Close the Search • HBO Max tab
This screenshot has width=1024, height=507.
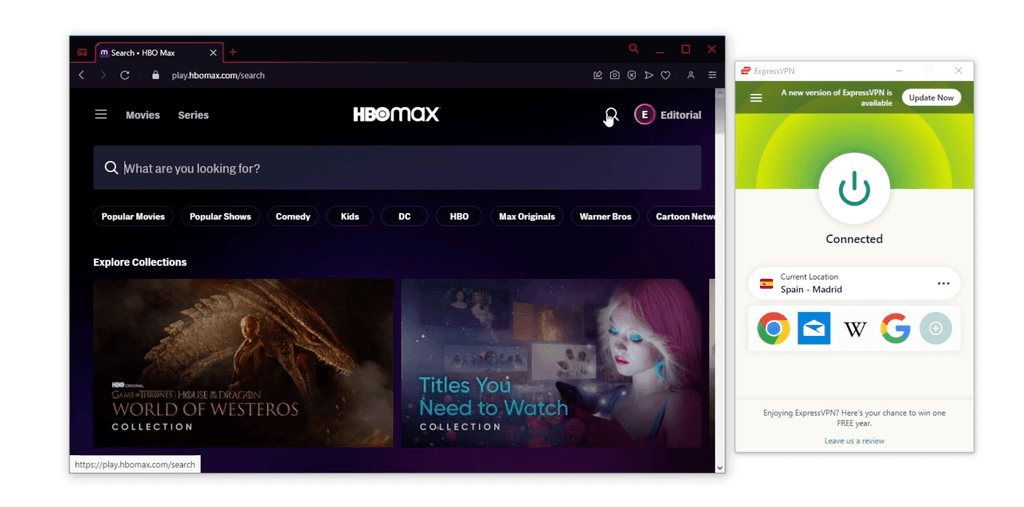pyautogui.click(x=214, y=52)
